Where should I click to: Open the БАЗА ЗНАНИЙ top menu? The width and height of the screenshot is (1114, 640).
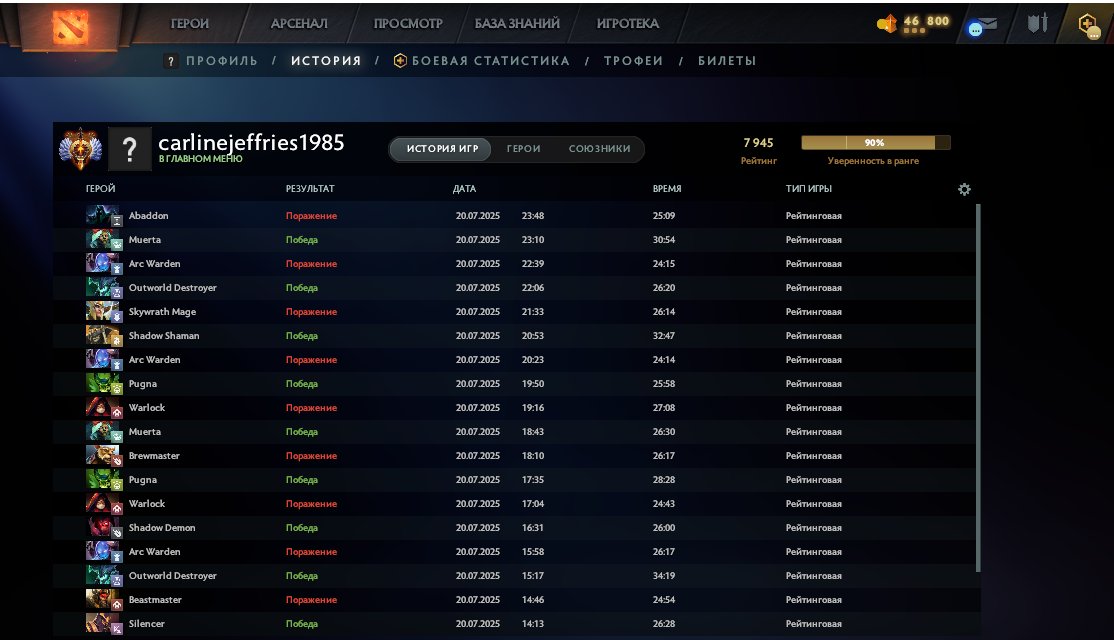(x=517, y=23)
